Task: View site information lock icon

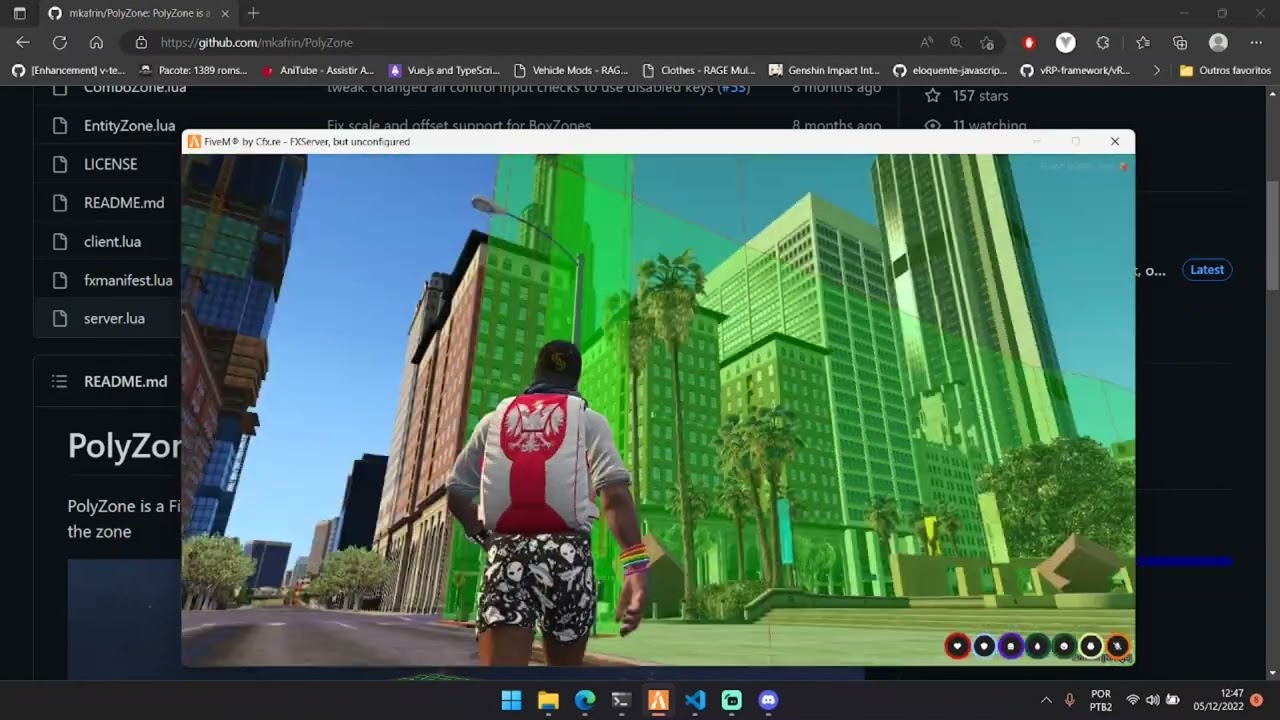Action: pos(141,42)
